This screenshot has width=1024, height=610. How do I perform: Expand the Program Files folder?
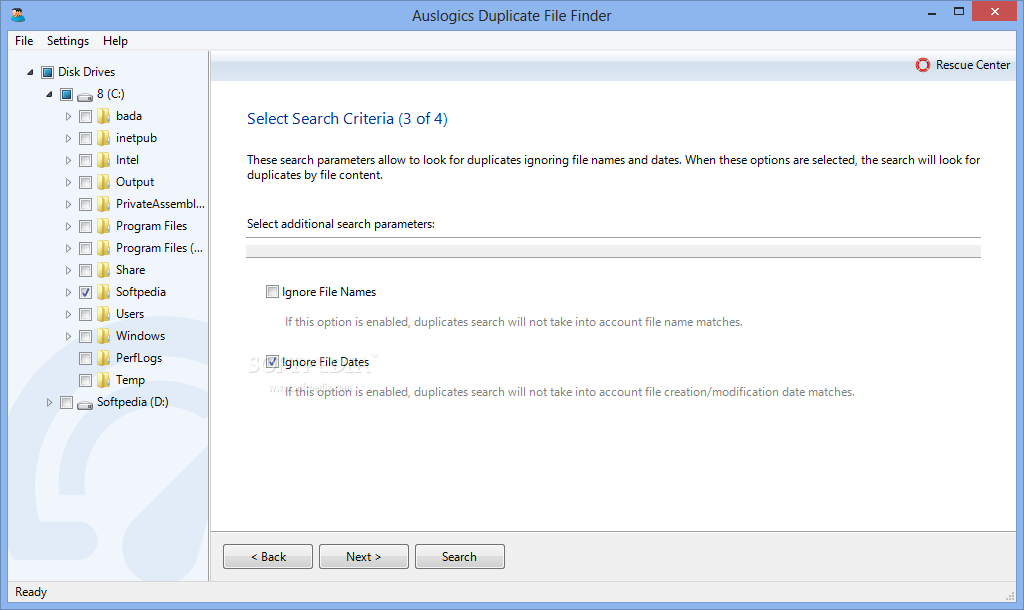[x=68, y=227]
